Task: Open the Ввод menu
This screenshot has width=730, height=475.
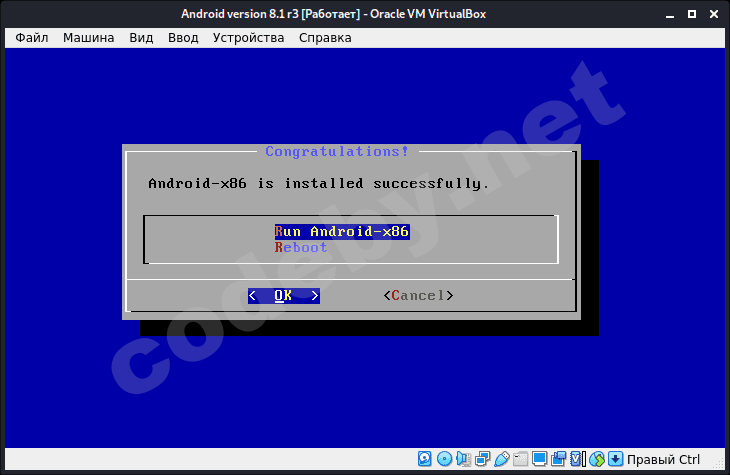Action: [183, 38]
